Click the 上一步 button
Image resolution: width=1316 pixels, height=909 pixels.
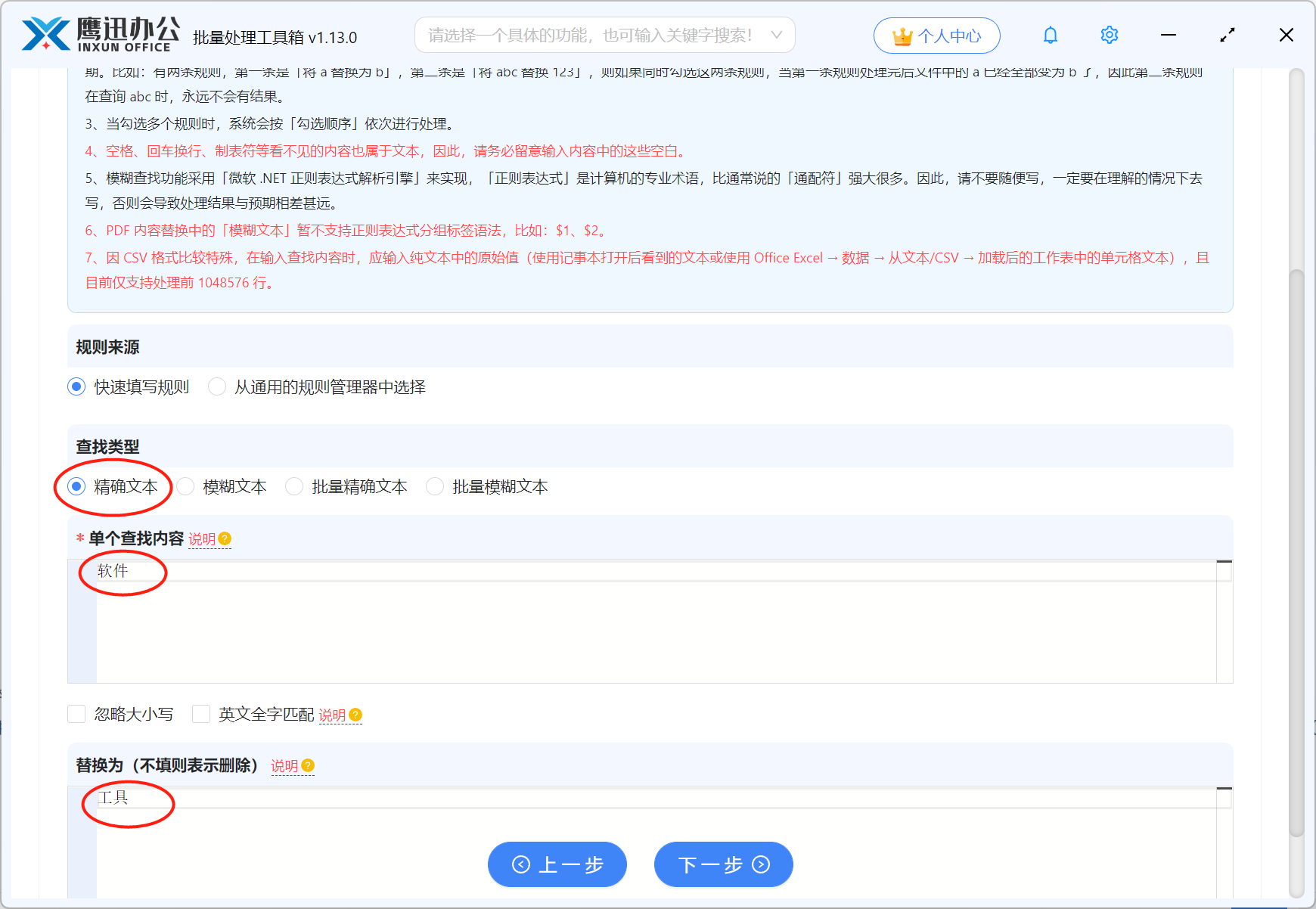coord(557,864)
